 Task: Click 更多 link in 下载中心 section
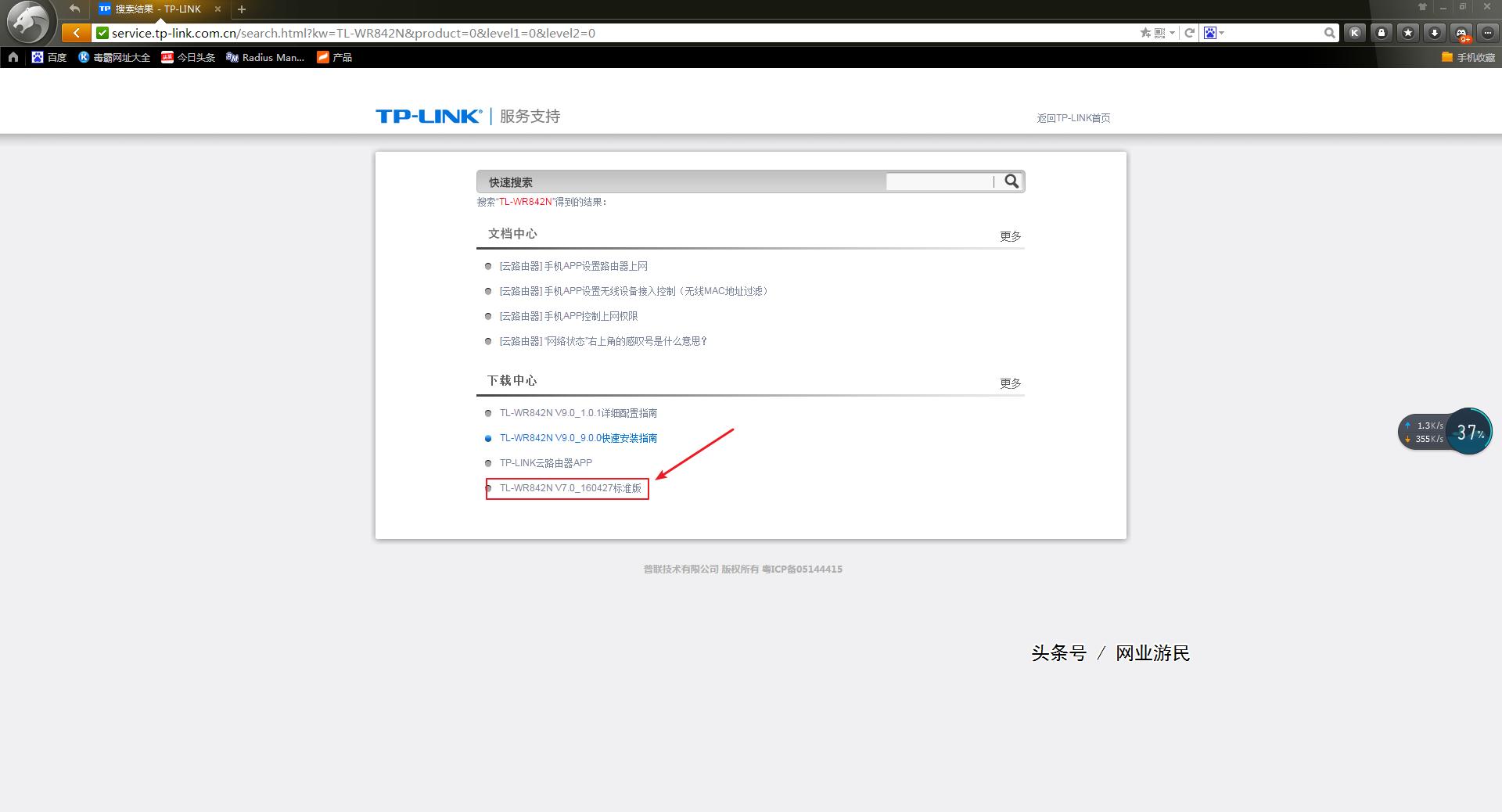click(x=1010, y=383)
